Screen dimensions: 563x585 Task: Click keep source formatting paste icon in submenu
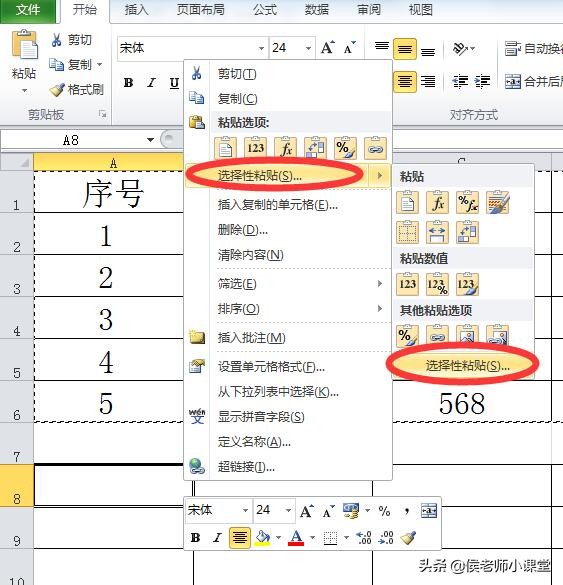498,202
